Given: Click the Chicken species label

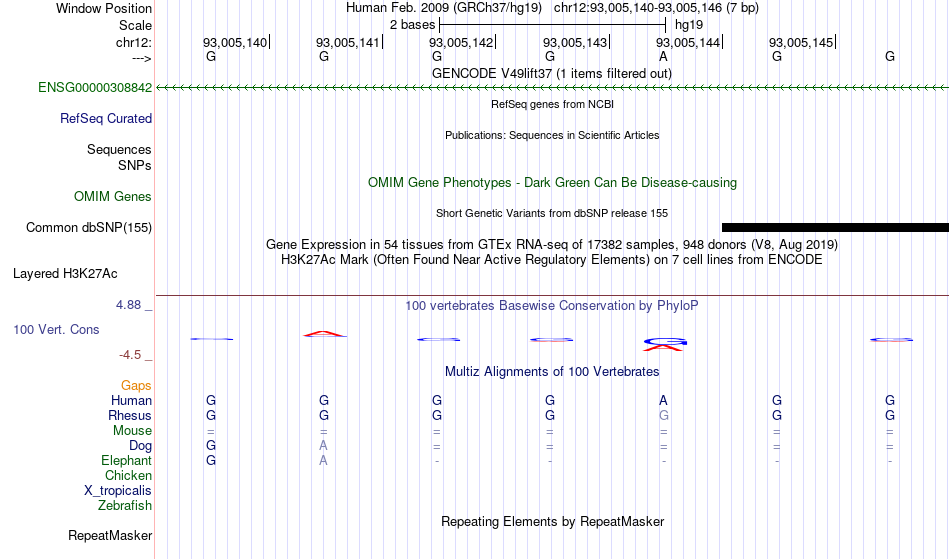Looking at the screenshot, I should [128, 476].
